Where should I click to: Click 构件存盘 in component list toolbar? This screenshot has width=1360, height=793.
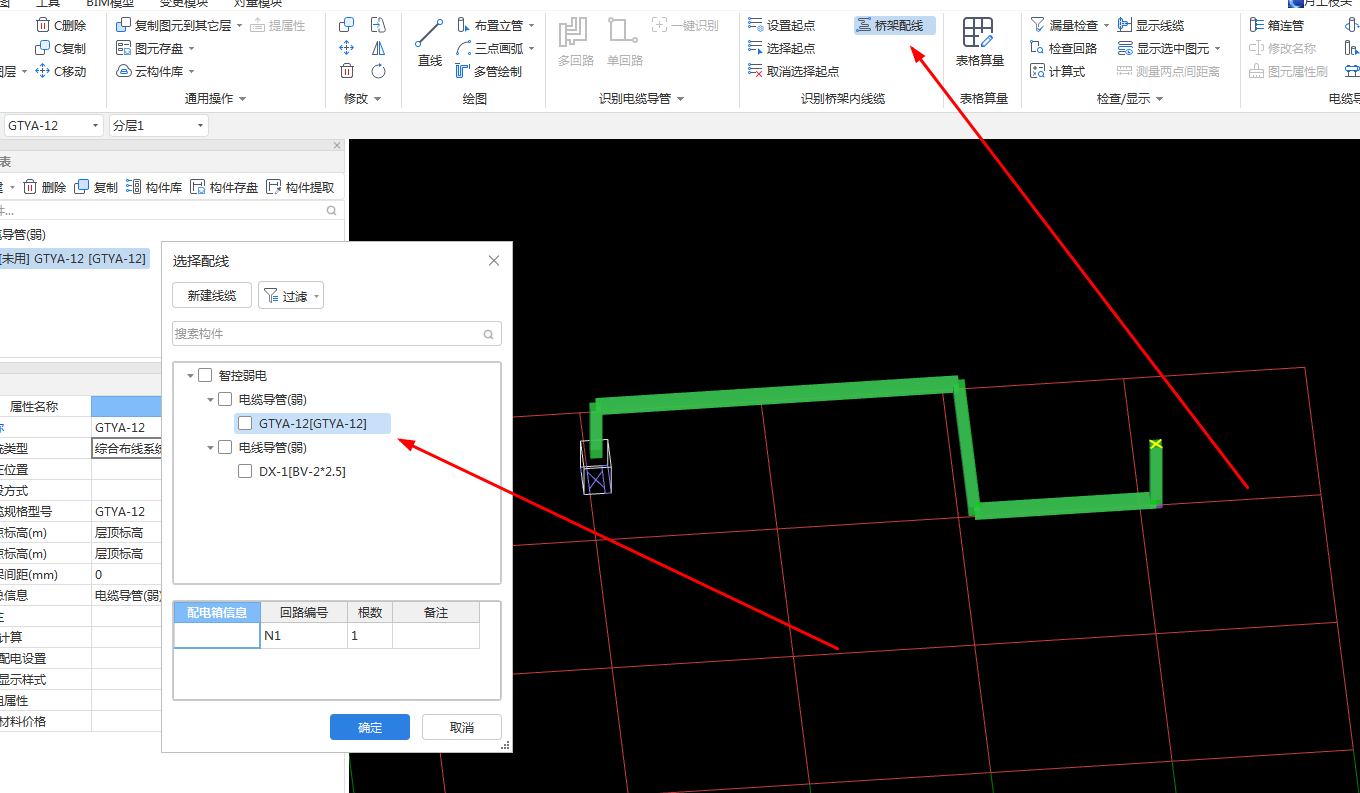224,187
